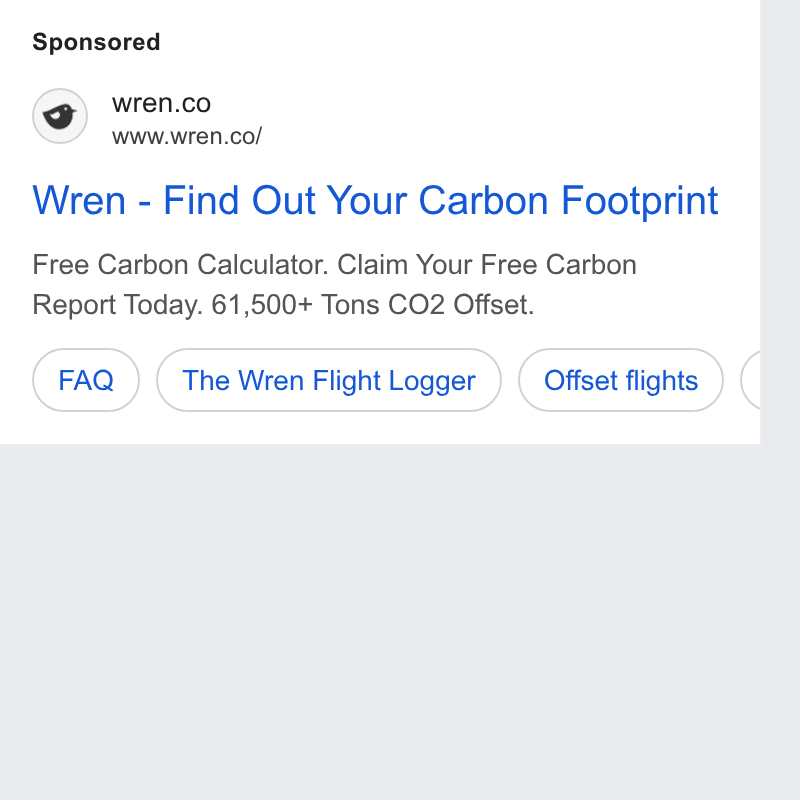Click 'Claim Your Free Carbon' in description
The height and width of the screenshot is (800, 800).
[487, 265]
